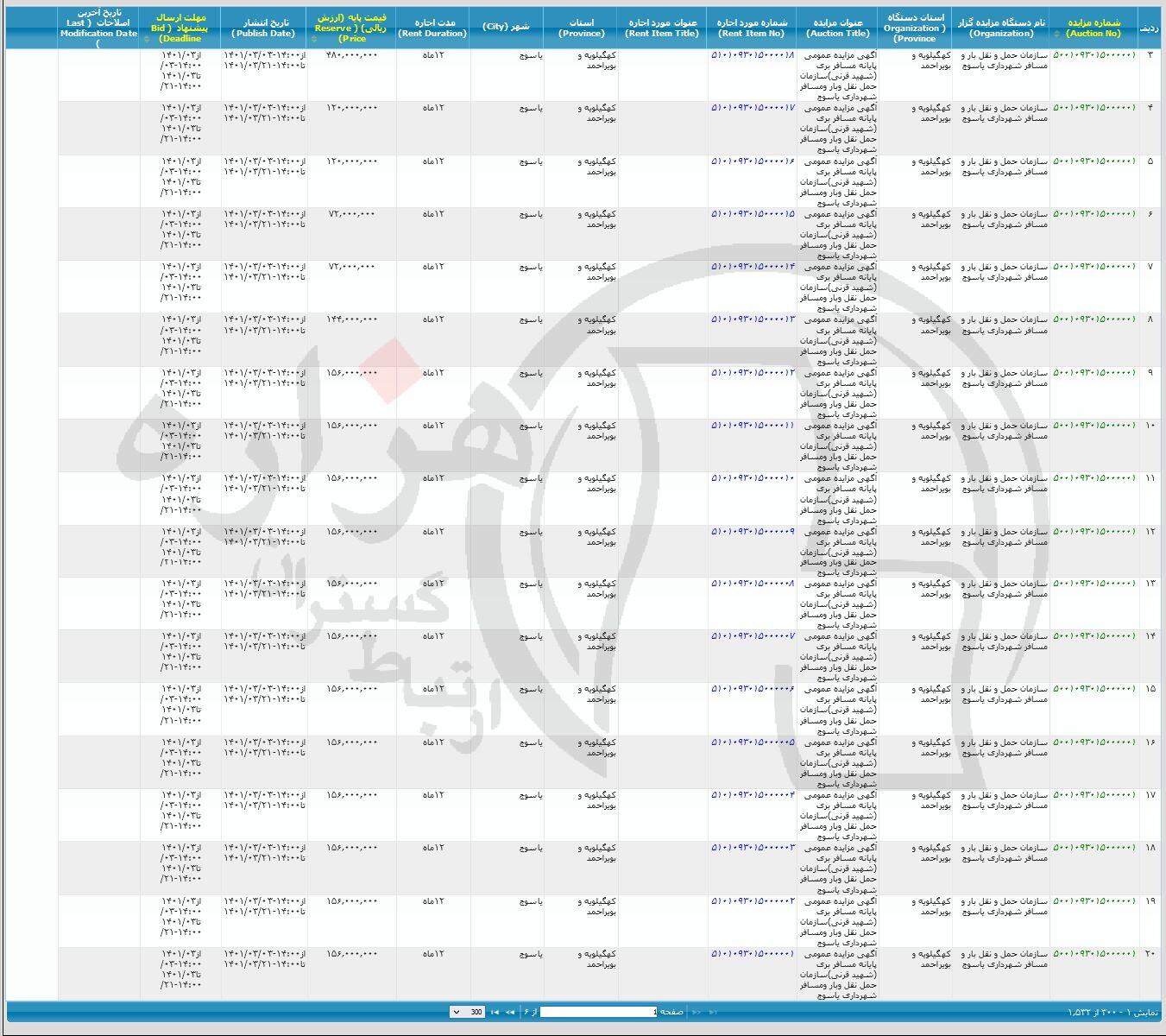Click the greyed-out first-page arrow in pager
The height and width of the screenshot is (1036, 1166).
713,1012
